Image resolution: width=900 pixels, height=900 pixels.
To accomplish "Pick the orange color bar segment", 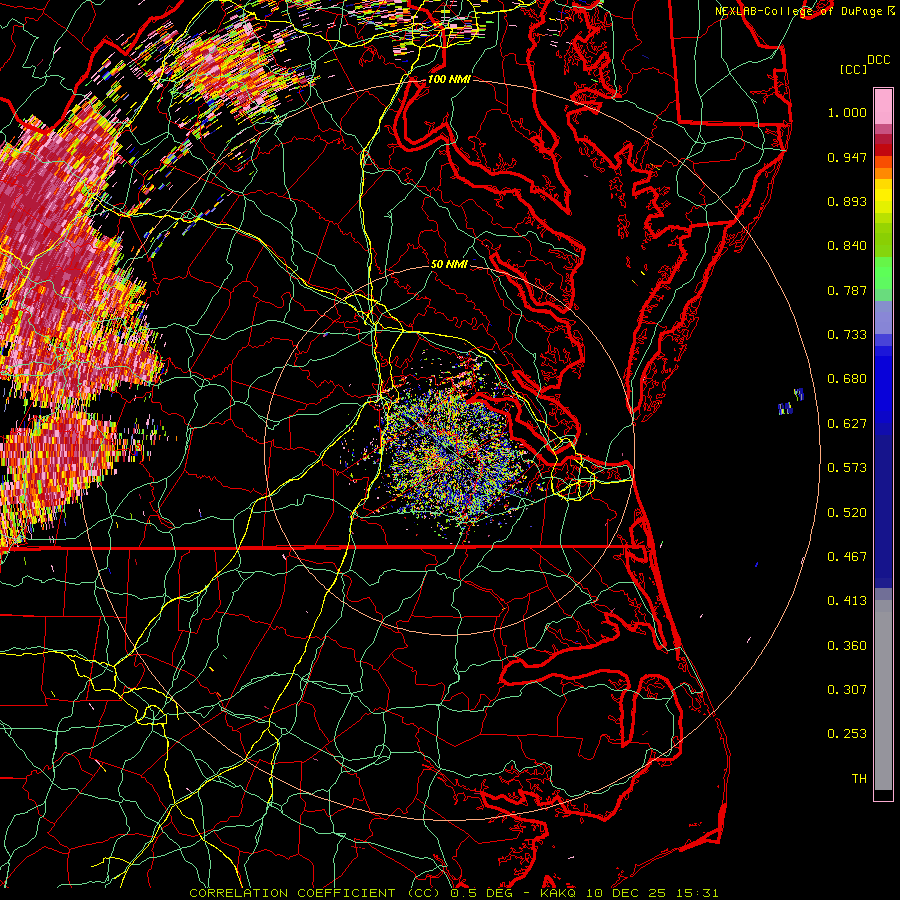I will point(883,173).
